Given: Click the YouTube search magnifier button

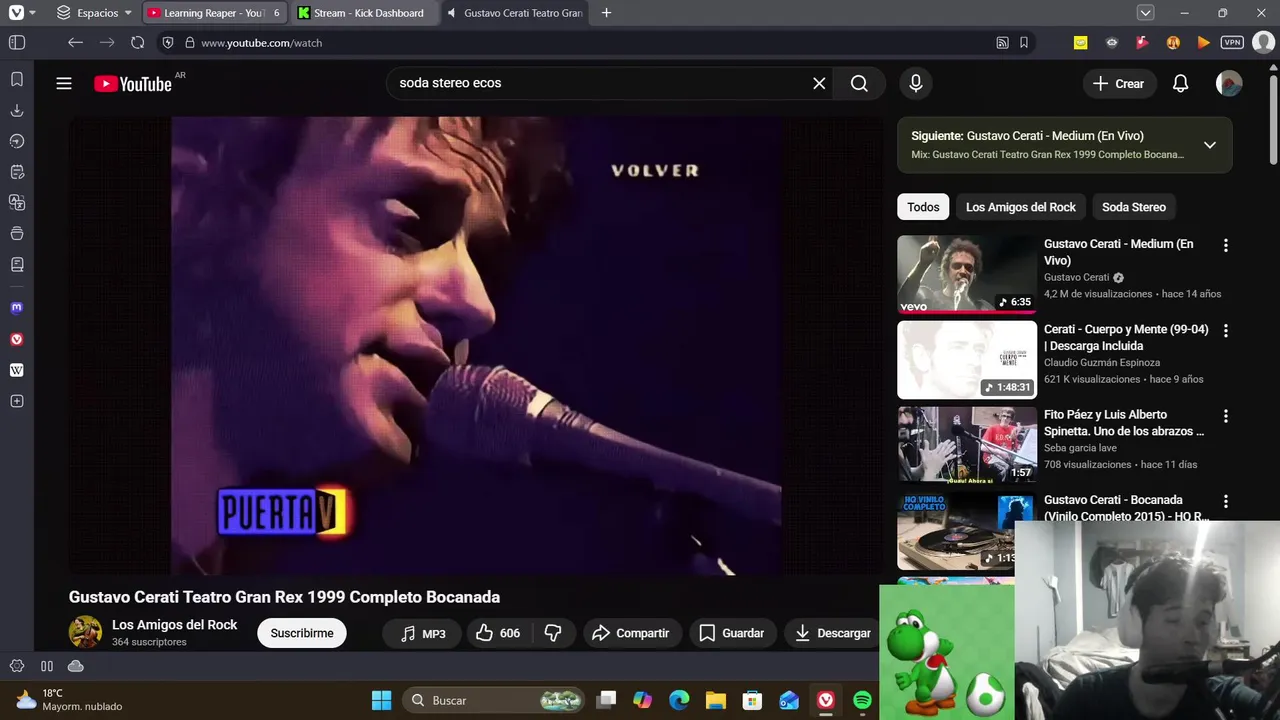Looking at the screenshot, I should click(859, 83).
